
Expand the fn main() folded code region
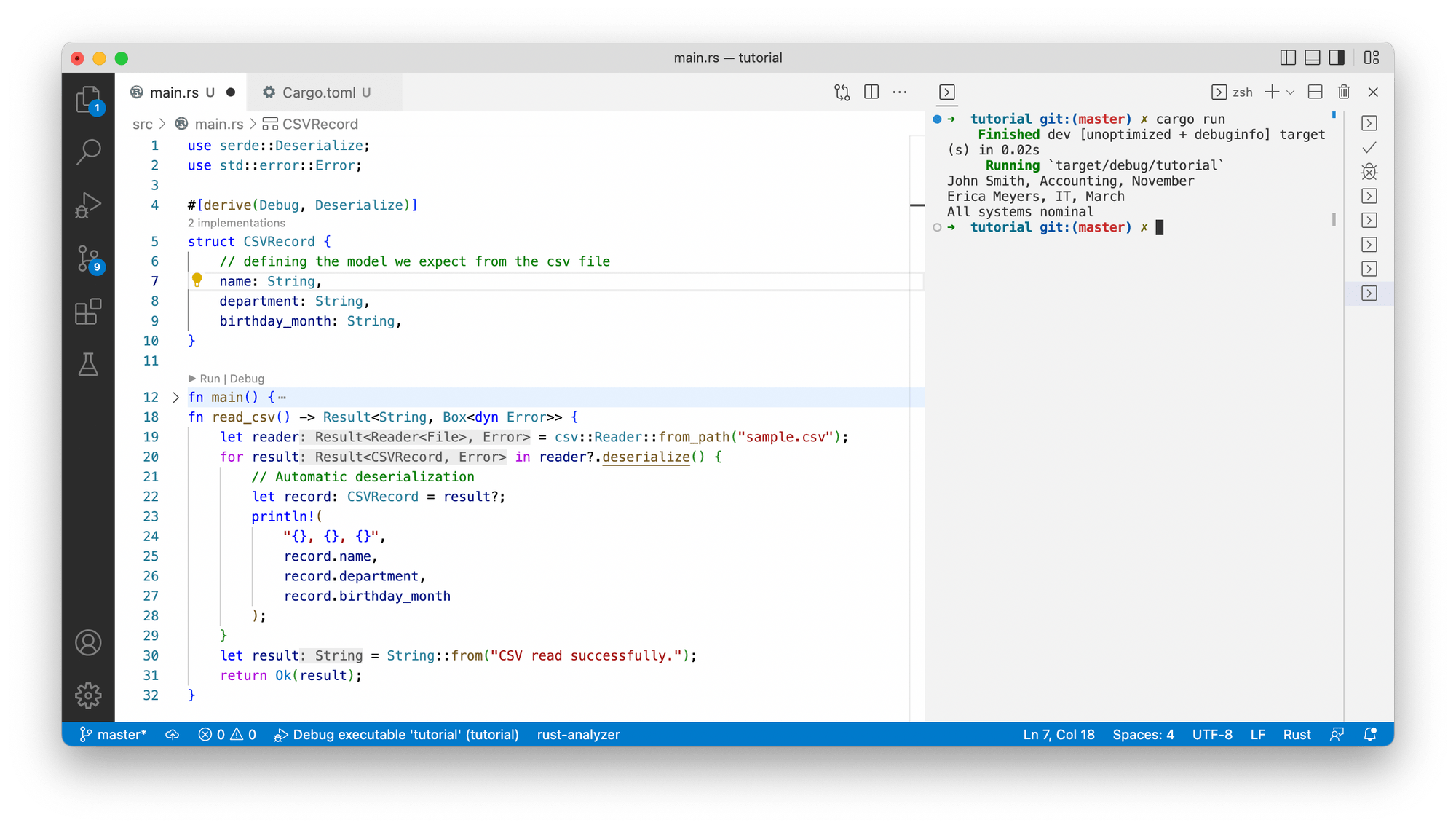tap(175, 398)
